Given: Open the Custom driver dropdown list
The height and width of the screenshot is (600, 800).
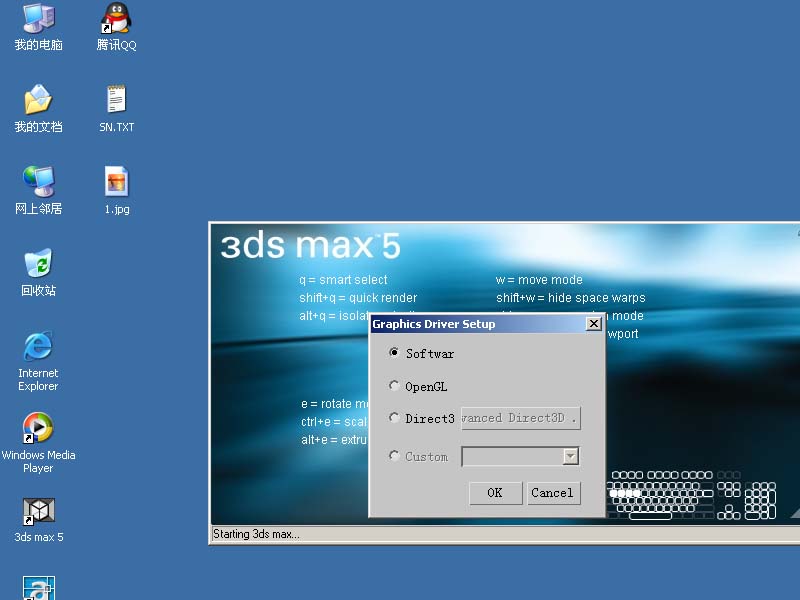Looking at the screenshot, I should (570, 456).
